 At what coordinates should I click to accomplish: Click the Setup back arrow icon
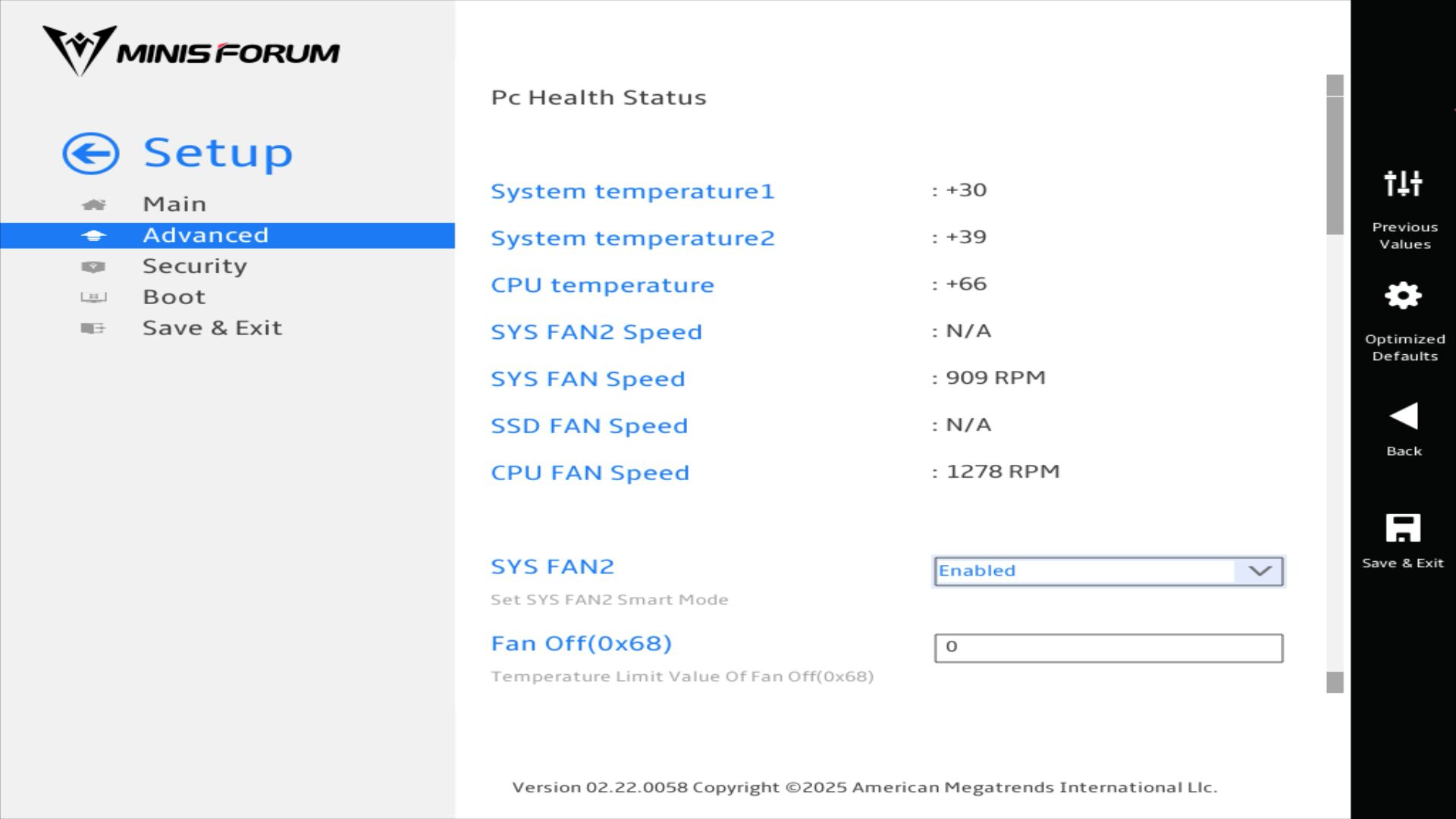point(91,154)
